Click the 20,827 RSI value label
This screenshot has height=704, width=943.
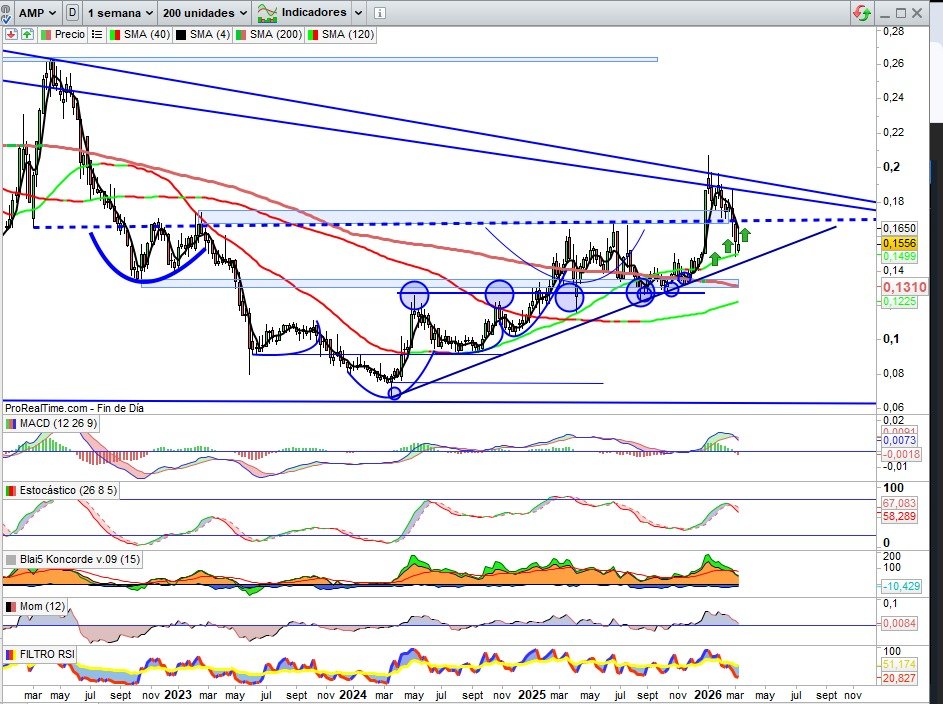899,678
